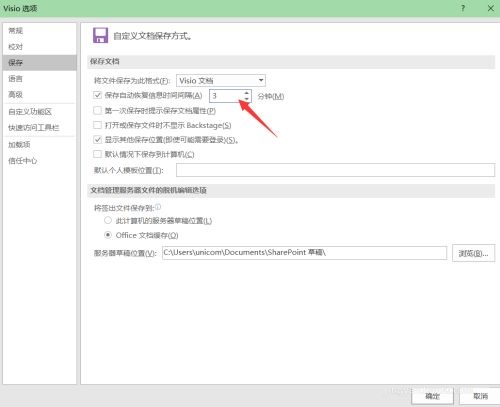Select the 保存 category in sidebar
500x407 pixels.
(39, 63)
